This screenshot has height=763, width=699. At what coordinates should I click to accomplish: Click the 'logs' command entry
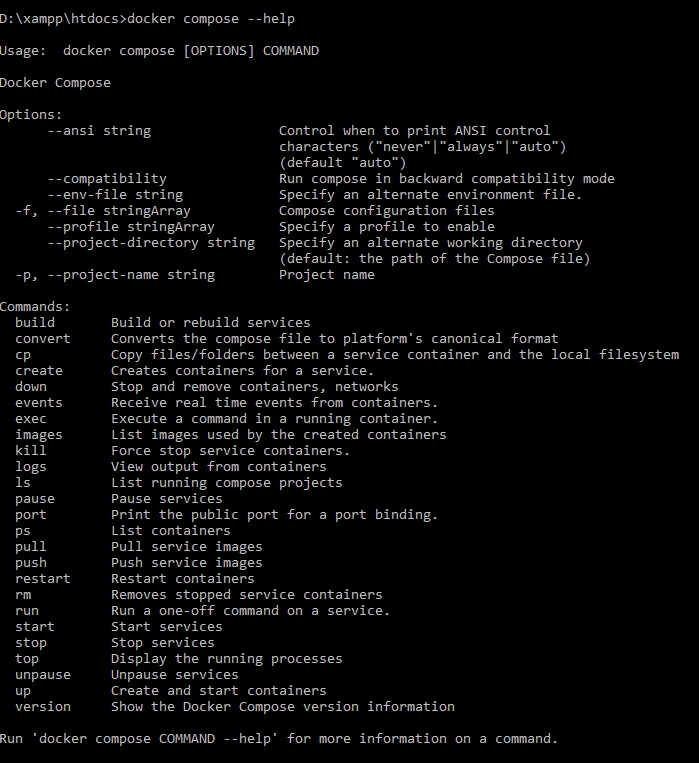tap(31, 467)
